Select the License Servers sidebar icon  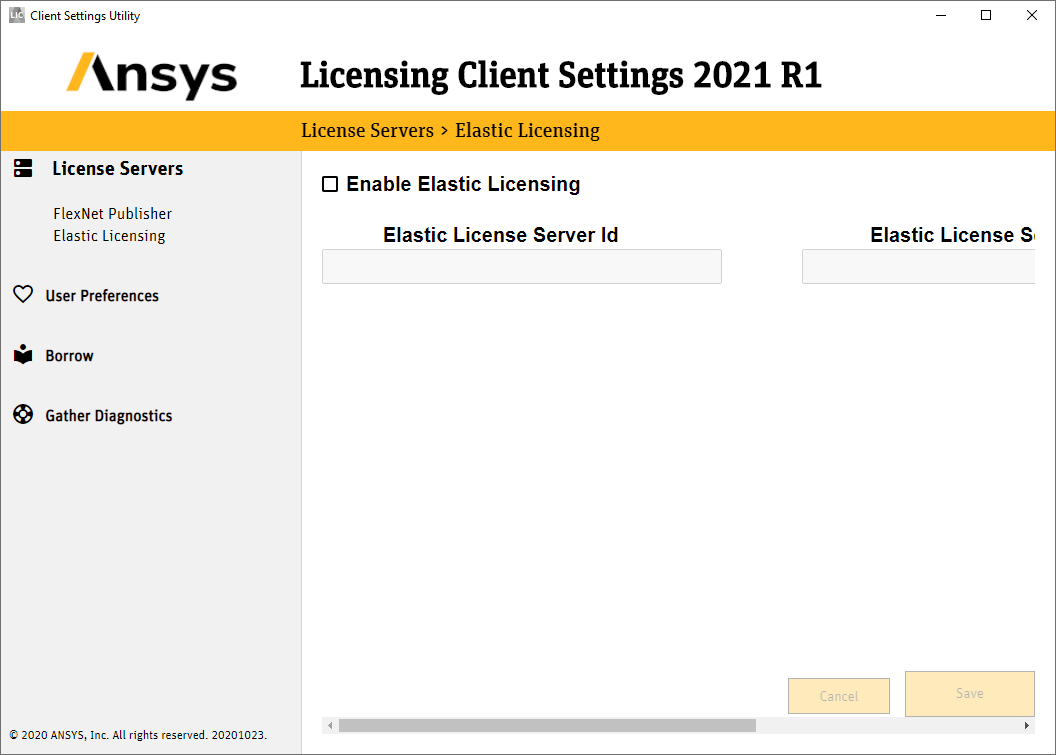23,168
